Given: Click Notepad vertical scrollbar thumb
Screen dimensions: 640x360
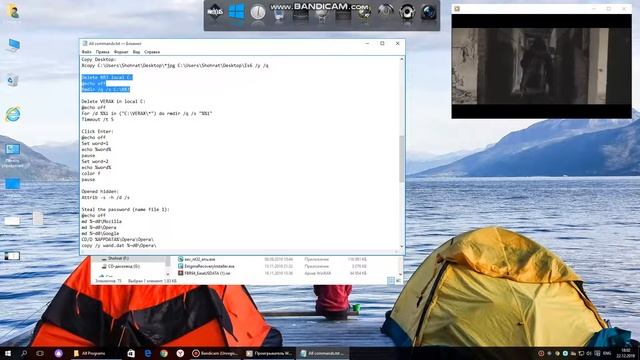Looking at the screenshot, I should coord(402,158).
